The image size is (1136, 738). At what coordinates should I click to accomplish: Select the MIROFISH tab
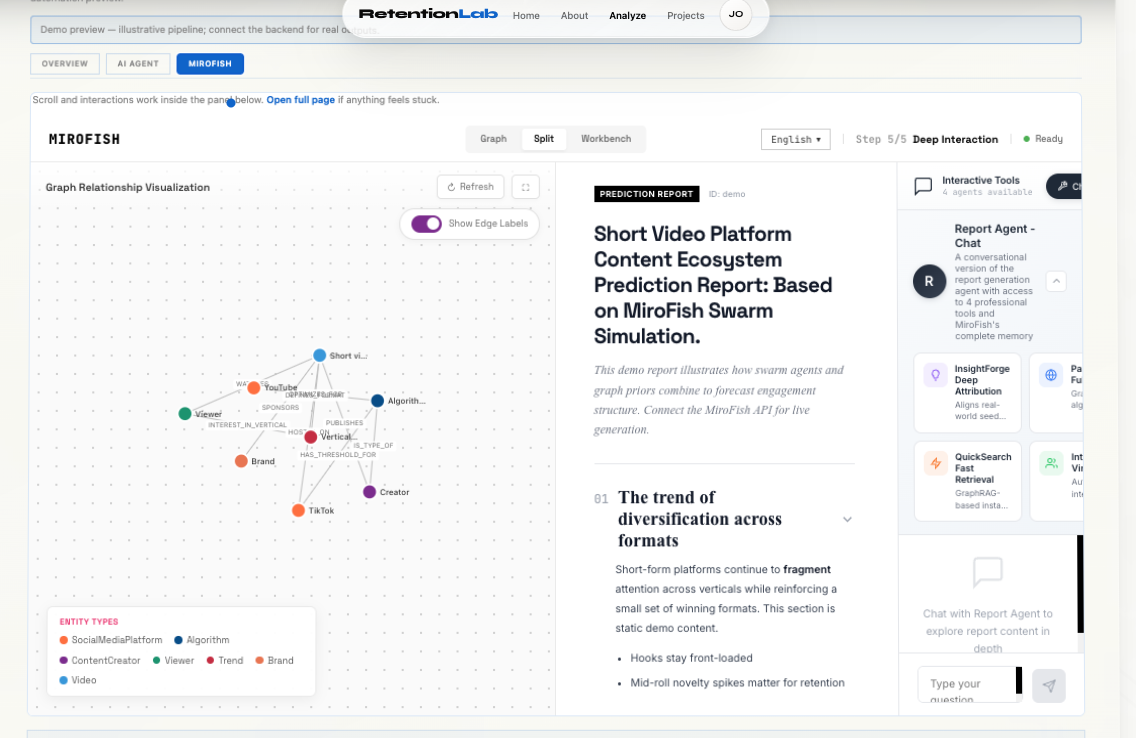[x=210, y=64]
